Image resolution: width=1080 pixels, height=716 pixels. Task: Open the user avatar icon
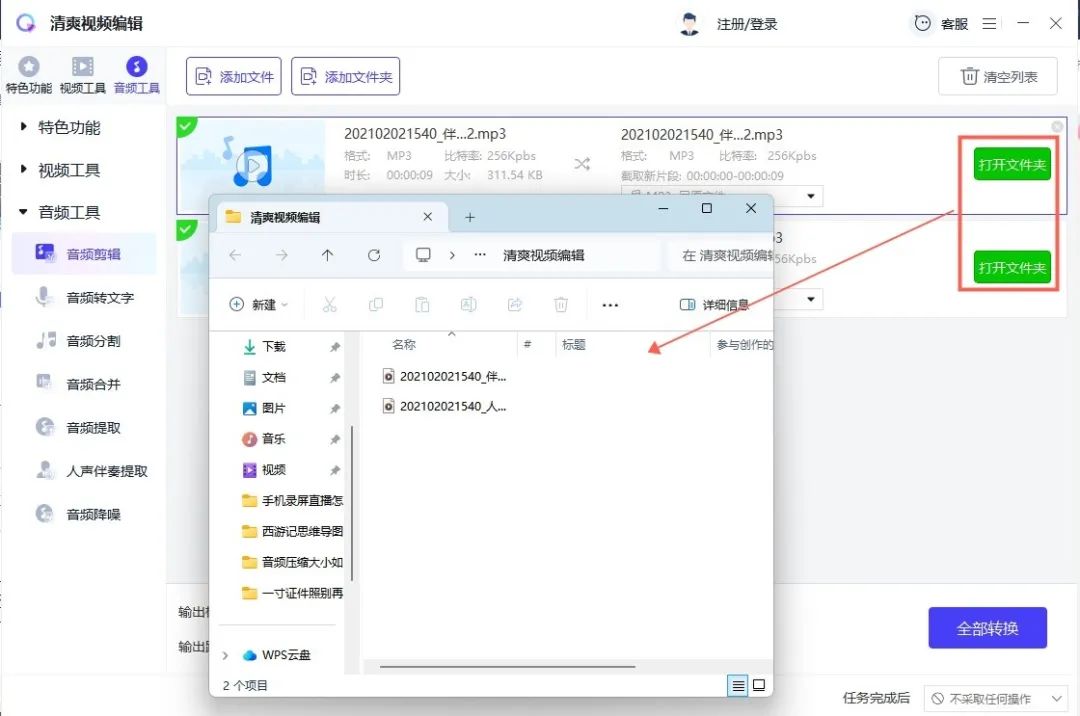[689, 24]
